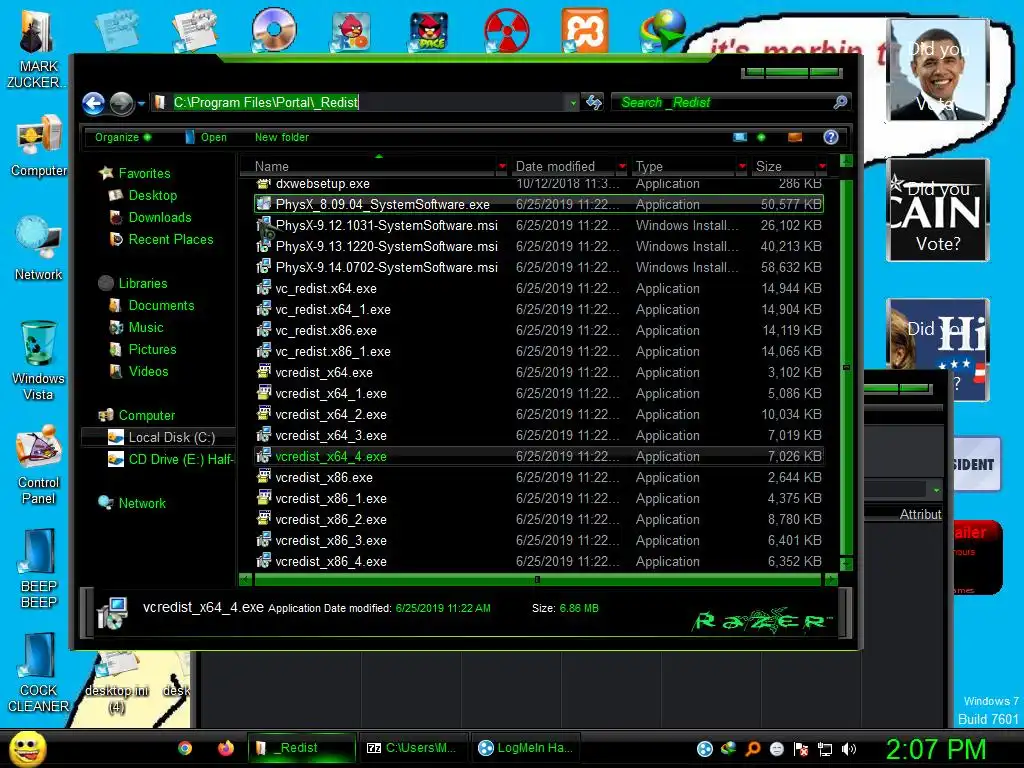Image resolution: width=1024 pixels, height=768 pixels.
Task: Open the MARK ZUCKER desktop icon
Action: click(x=36, y=49)
